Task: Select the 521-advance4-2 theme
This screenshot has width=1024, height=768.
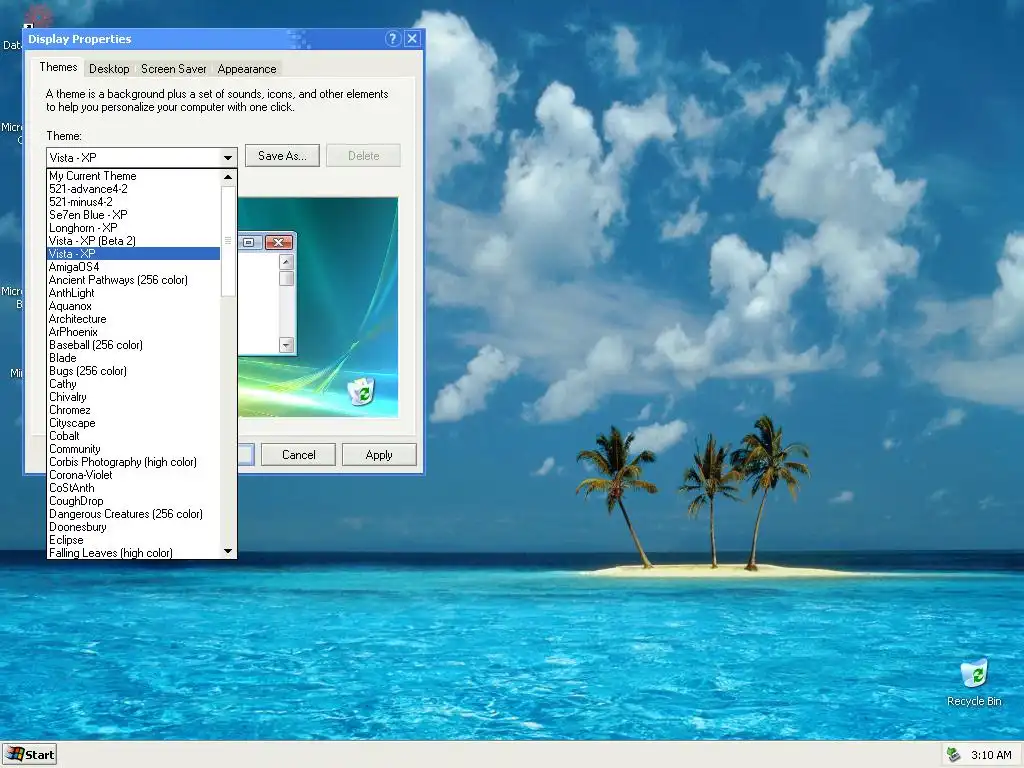Action: click(134, 189)
